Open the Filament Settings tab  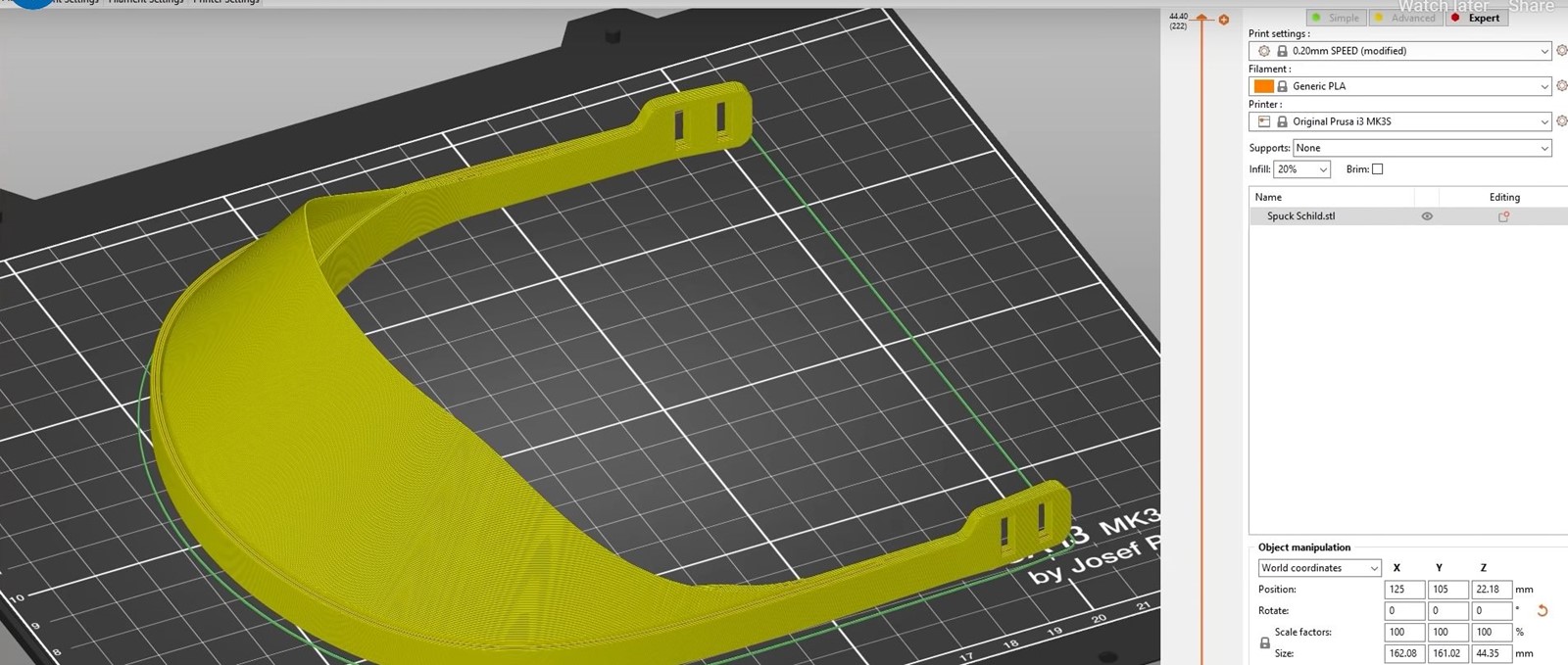(x=146, y=2)
